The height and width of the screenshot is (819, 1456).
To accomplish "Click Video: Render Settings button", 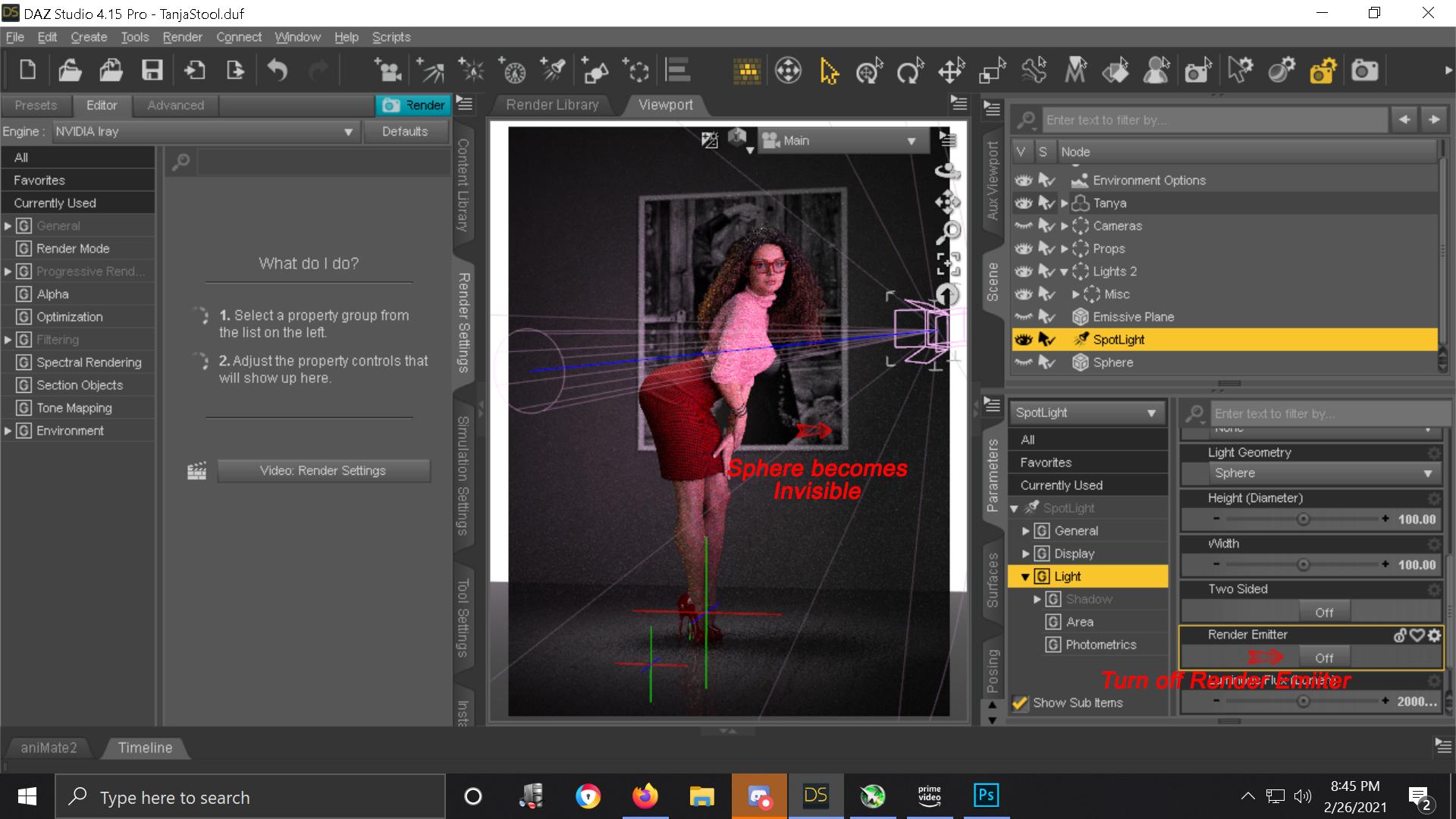I will pyautogui.click(x=323, y=471).
